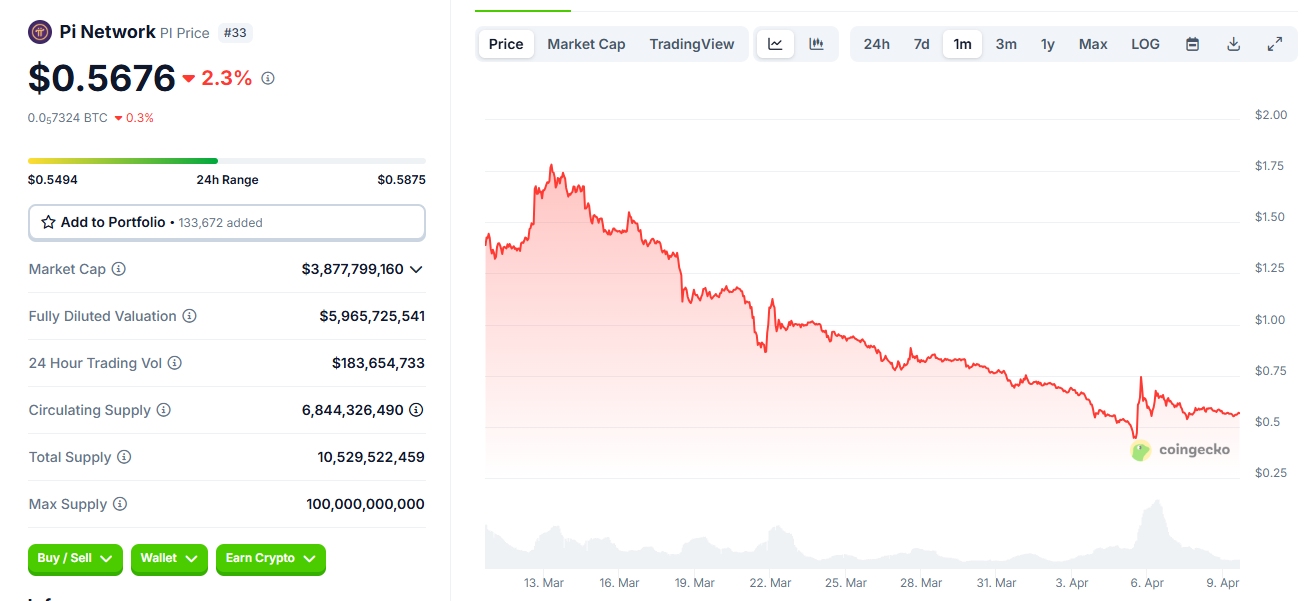Click the Buy / Sell button
1306x601 pixels.
click(74, 559)
